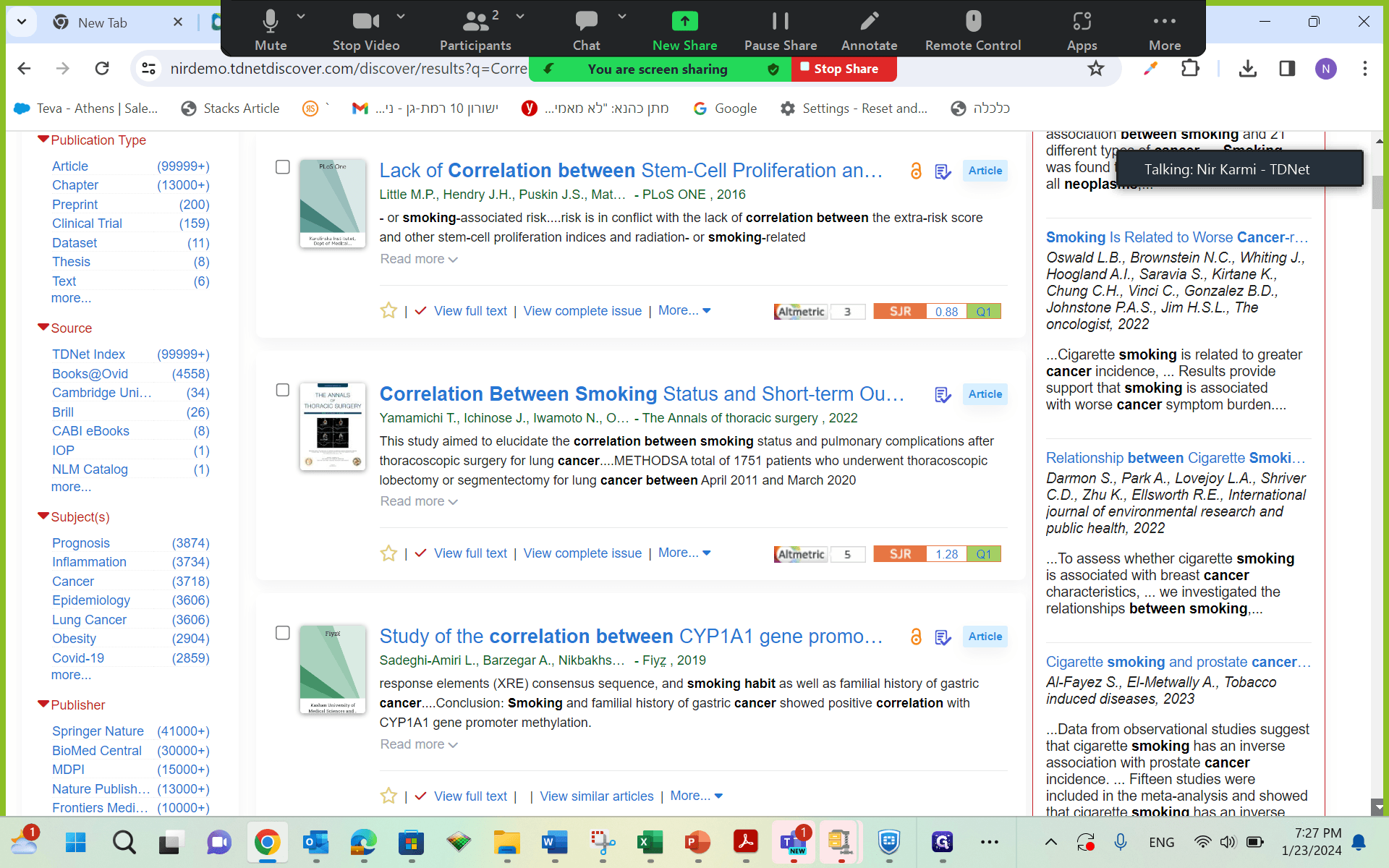The width and height of the screenshot is (1389, 868).
Task: Collapse the Source facet section
Action: pos(43,327)
